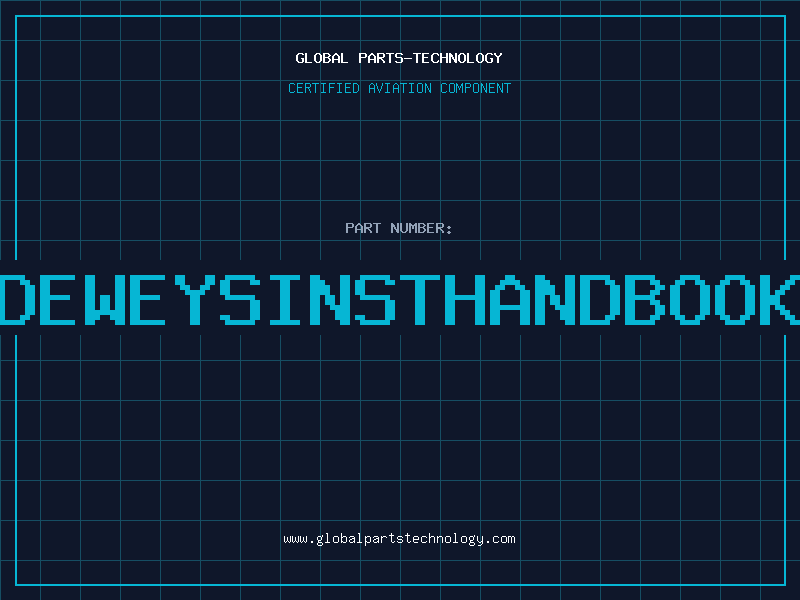Viewport: 800px width, 600px height.
Task: Open the www.globalpartstechnology.com link
Action: tap(399, 539)
